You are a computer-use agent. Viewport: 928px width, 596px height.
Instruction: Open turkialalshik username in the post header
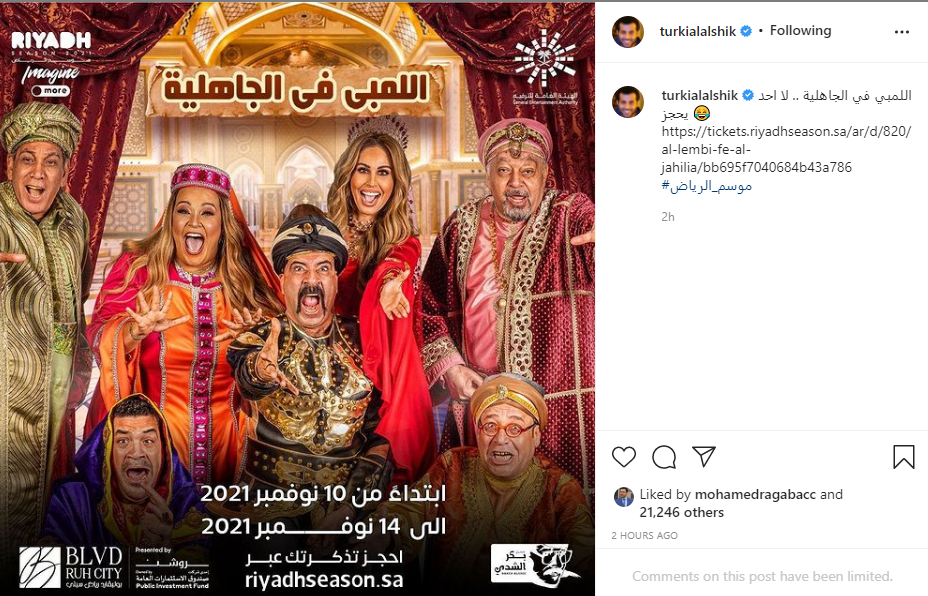coord(698,31)
